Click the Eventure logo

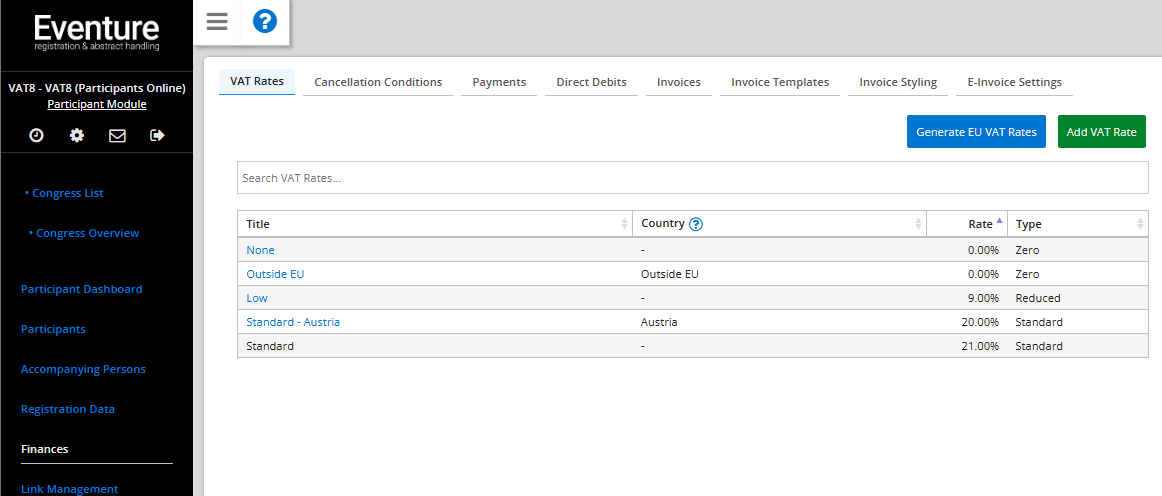[x=96, y=32]
